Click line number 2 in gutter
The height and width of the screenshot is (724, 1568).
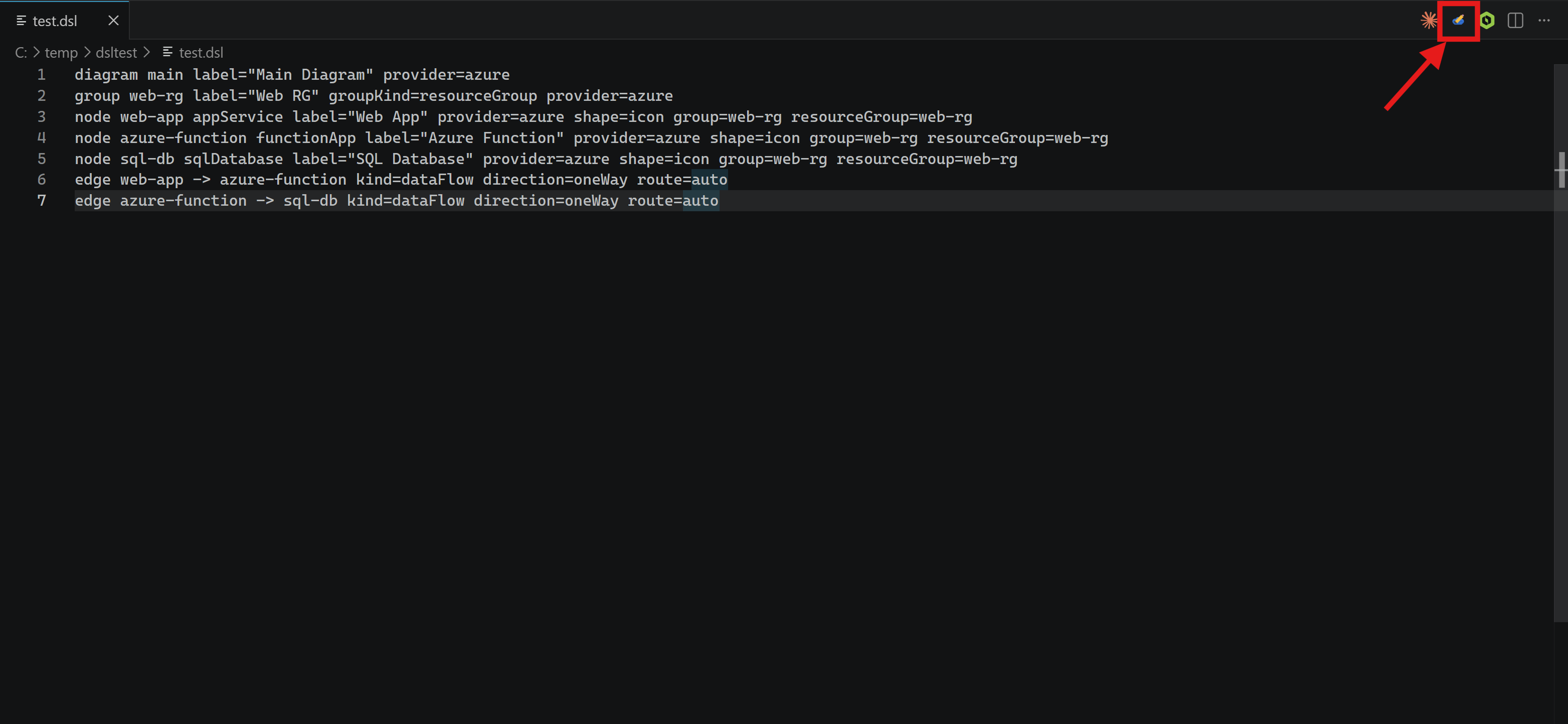click(42, 96)
